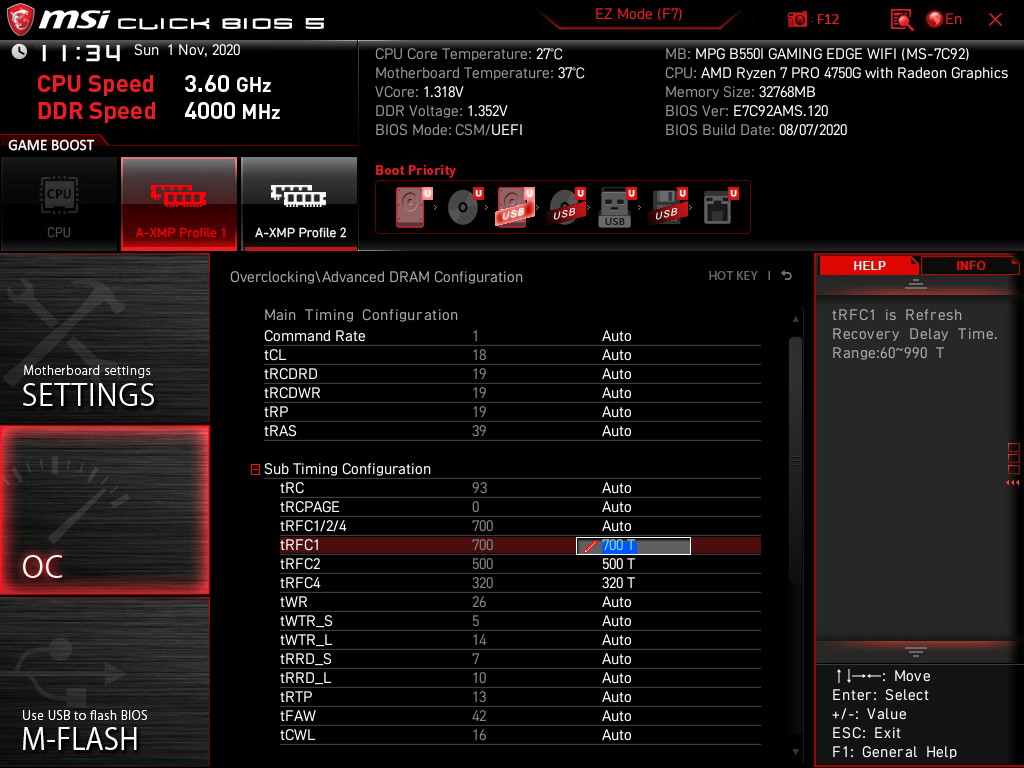The width and height of the screenshot is (1024, 768).
Task: Open the OC overclocking section
Action: (x=104, y=510)
